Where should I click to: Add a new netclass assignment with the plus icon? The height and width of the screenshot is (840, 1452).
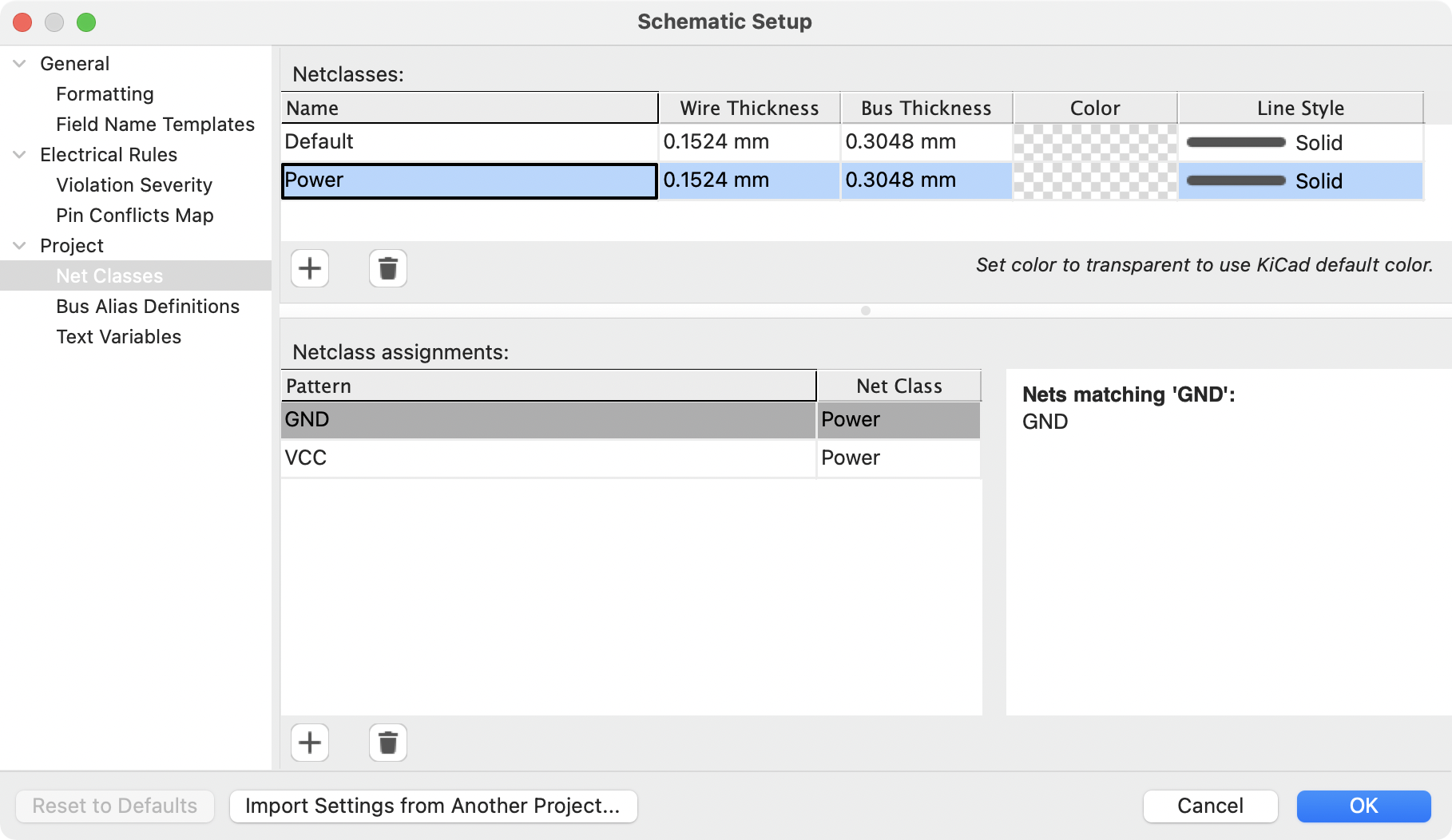310,743
